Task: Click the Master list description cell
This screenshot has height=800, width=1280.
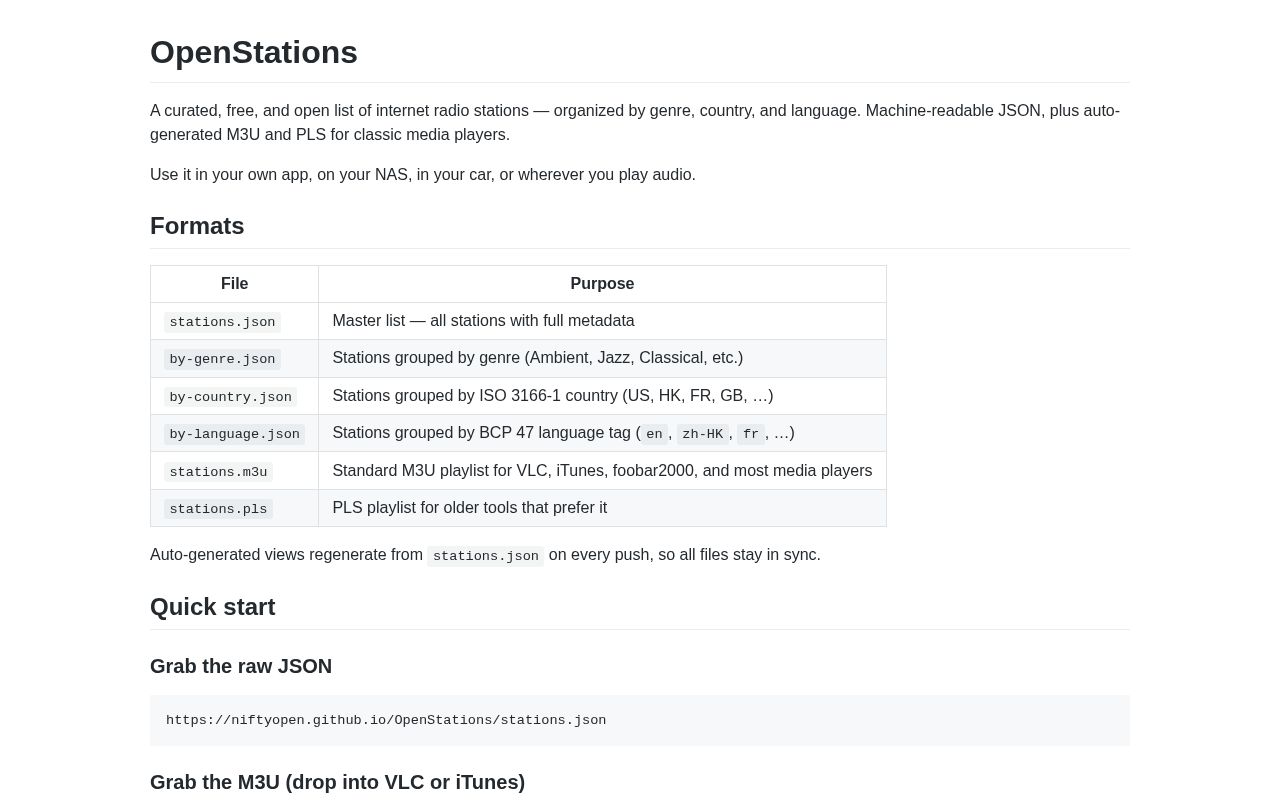Action: pos(602,321)
